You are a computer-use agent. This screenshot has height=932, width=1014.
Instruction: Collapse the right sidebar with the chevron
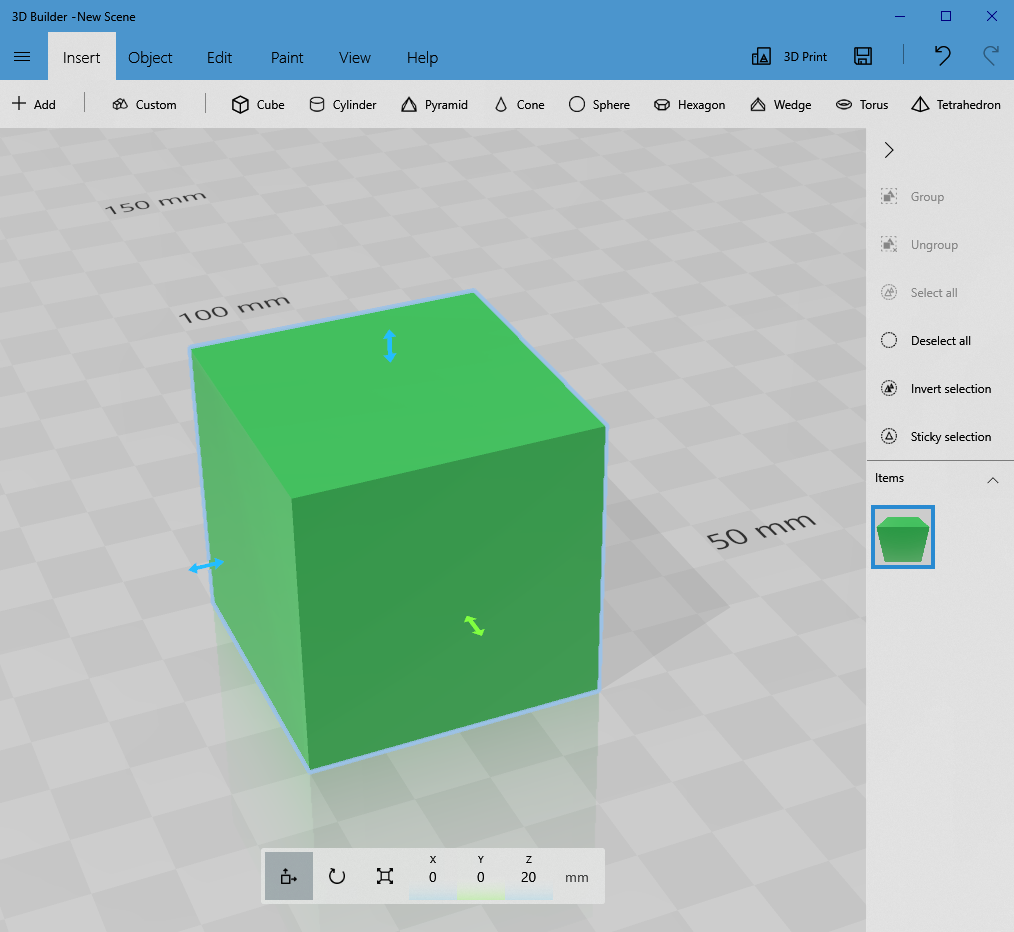889,150
